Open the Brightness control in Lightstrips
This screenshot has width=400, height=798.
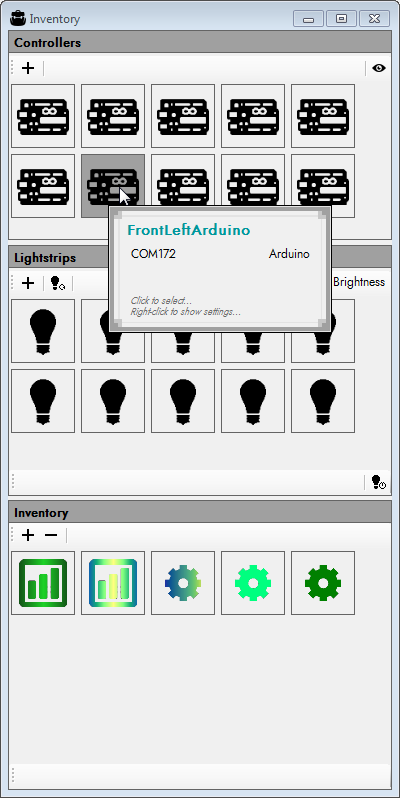pyautogui.click(x=359, y=282)
